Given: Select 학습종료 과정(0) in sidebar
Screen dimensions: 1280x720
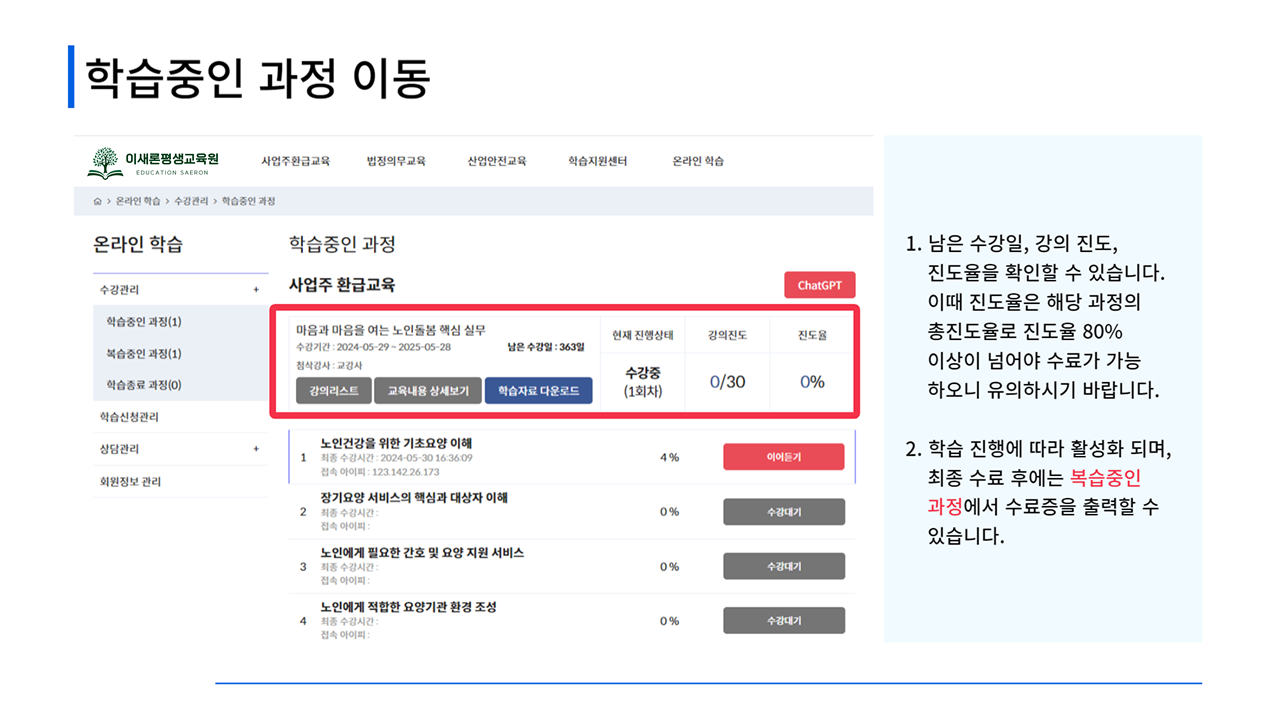Looking at the screenshot, I should 143,385.
